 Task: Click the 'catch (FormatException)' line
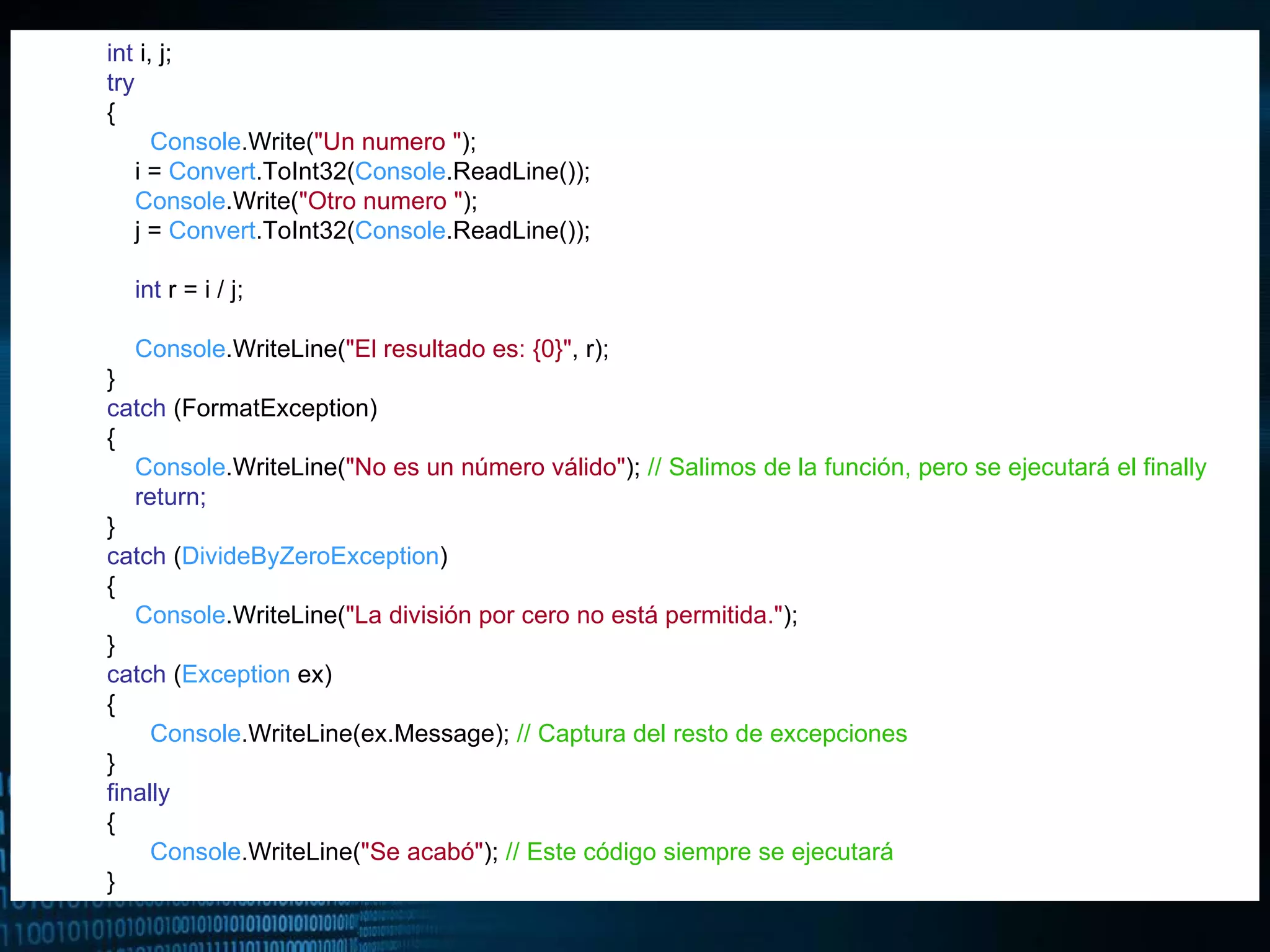[242, 408]
